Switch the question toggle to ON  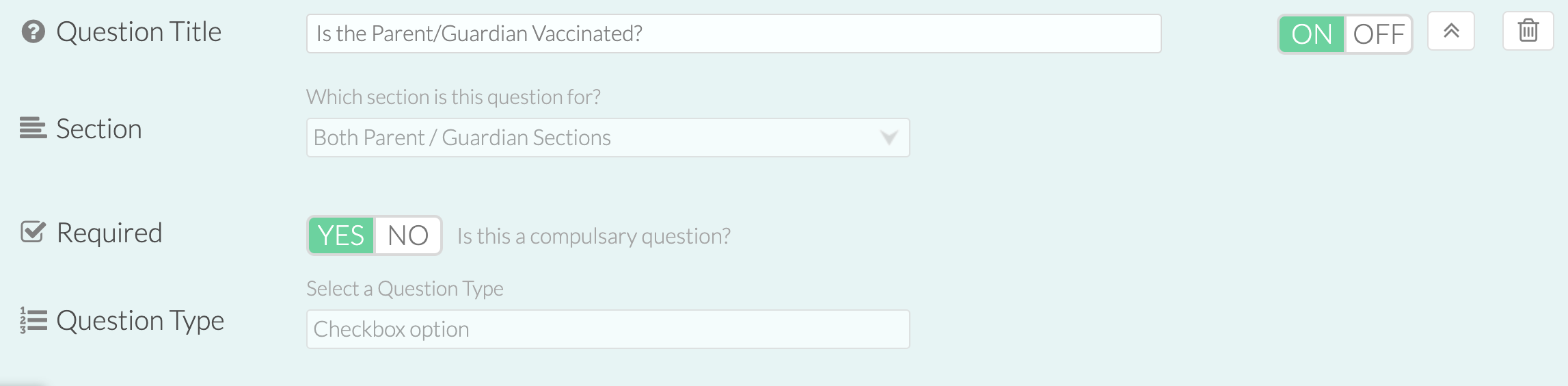(1312, 34)
